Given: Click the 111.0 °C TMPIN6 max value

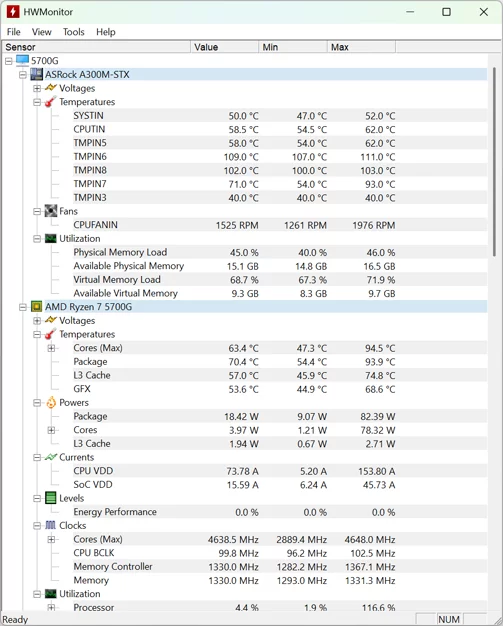Looking at the screenshot, I should [378, 157].
